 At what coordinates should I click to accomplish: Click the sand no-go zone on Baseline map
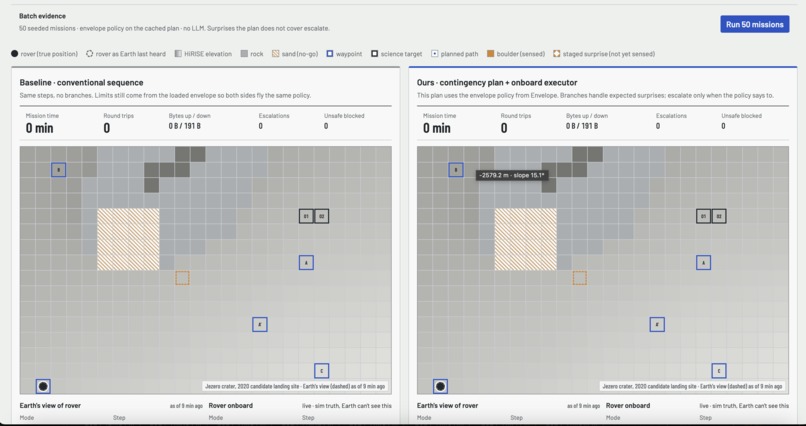coord(128,239)
